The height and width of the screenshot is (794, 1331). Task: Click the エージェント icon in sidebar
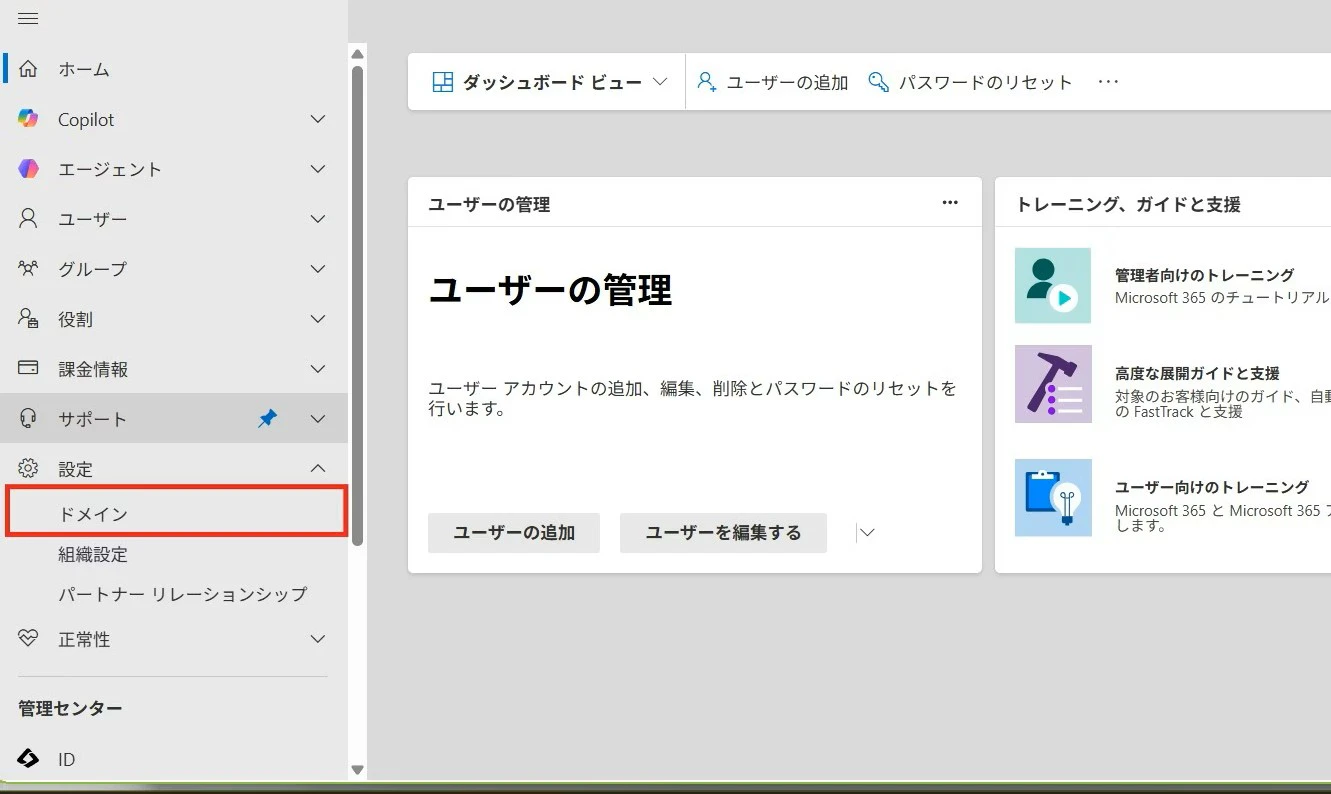(28, 169)
